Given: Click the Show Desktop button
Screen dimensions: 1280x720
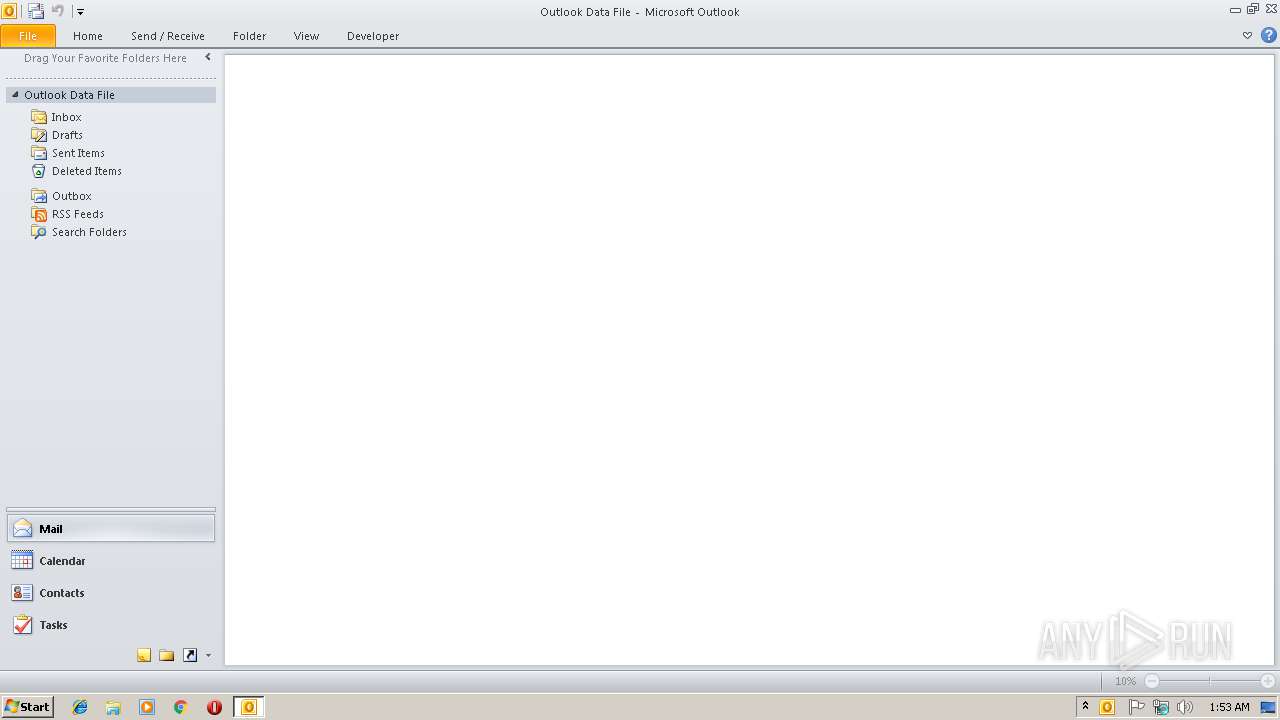Looking at the screenshot, I should coord(1268,707).
